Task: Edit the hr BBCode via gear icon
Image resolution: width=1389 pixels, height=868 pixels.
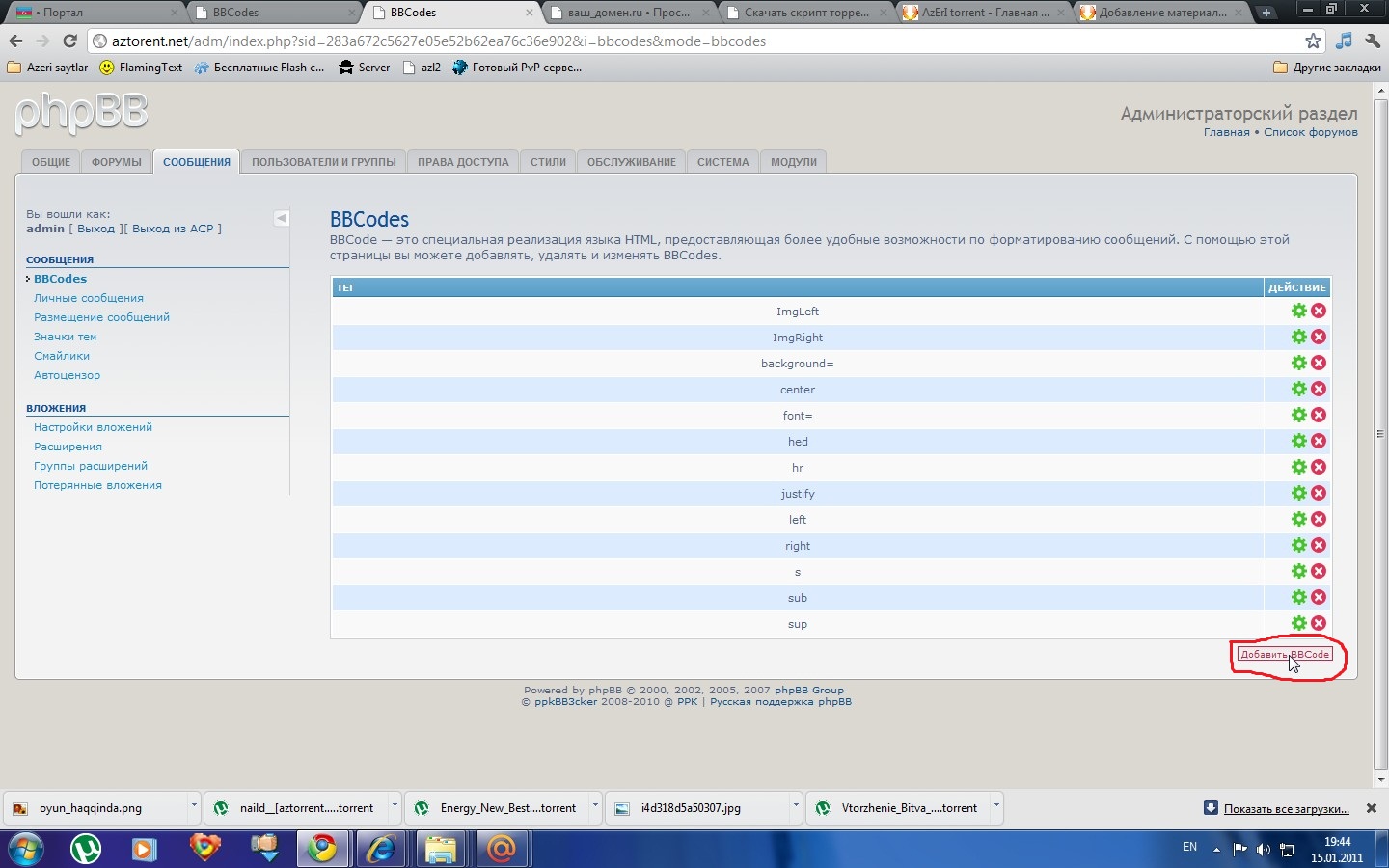Action: (x=1299, y=467)
